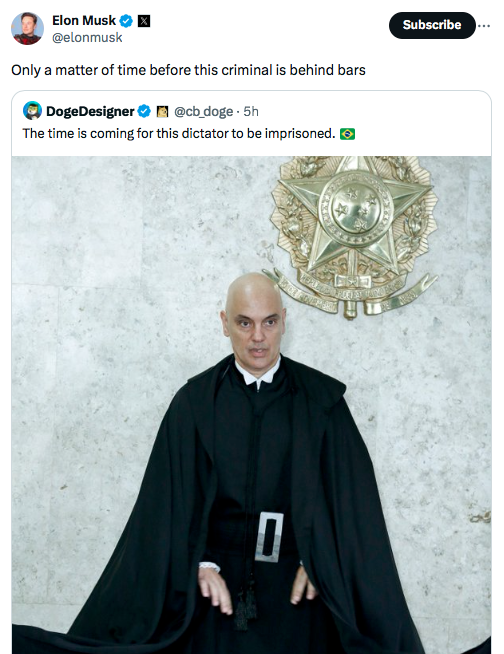
Task: Open the quoted post's photo
Action: pyautogui.click(x=251, y=405)
